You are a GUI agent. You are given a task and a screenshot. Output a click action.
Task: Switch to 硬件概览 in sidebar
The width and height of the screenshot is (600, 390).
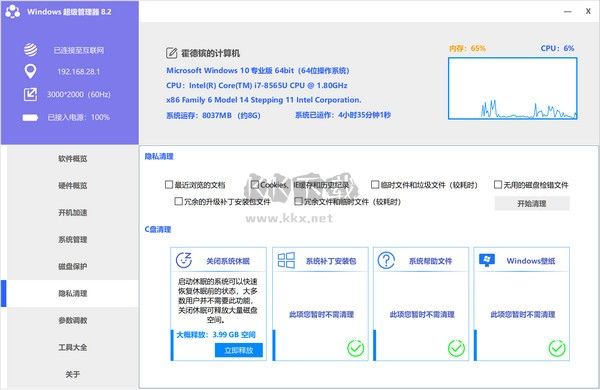[x=73, y=186]
